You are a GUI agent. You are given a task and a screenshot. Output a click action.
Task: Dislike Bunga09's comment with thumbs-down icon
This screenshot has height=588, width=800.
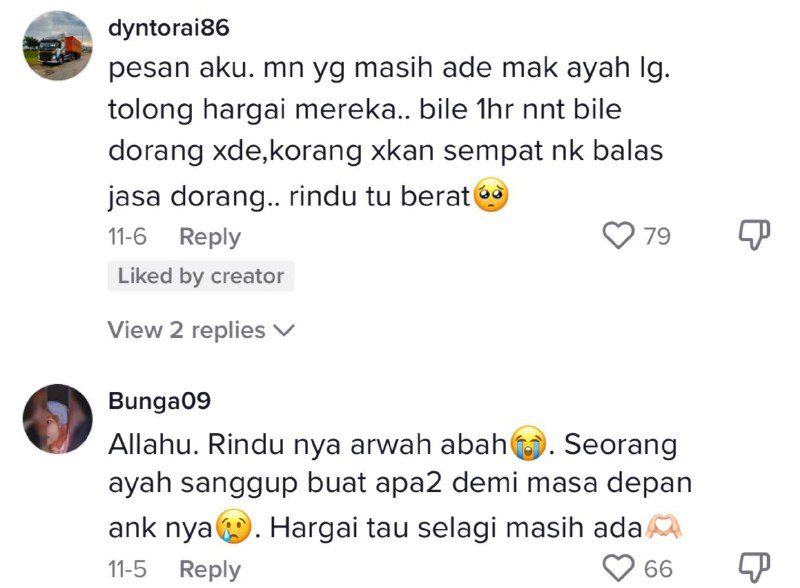tap(755, 567)
